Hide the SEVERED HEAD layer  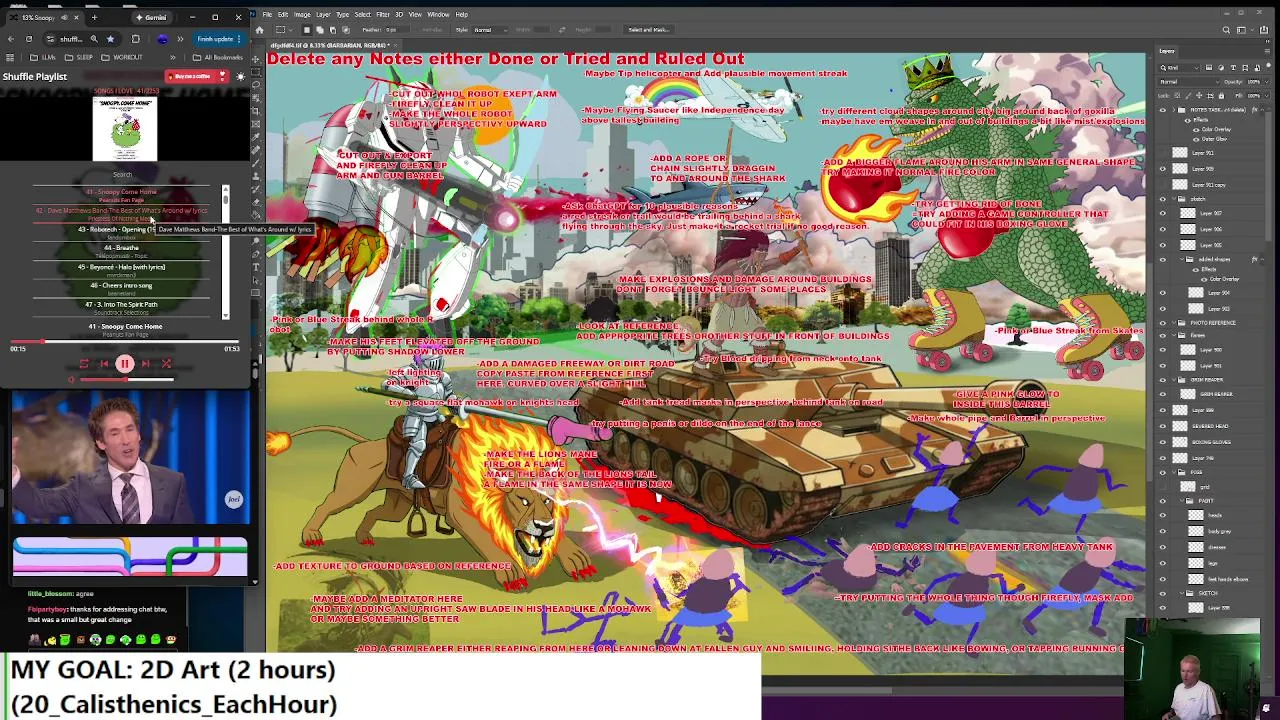(1163, 426)
